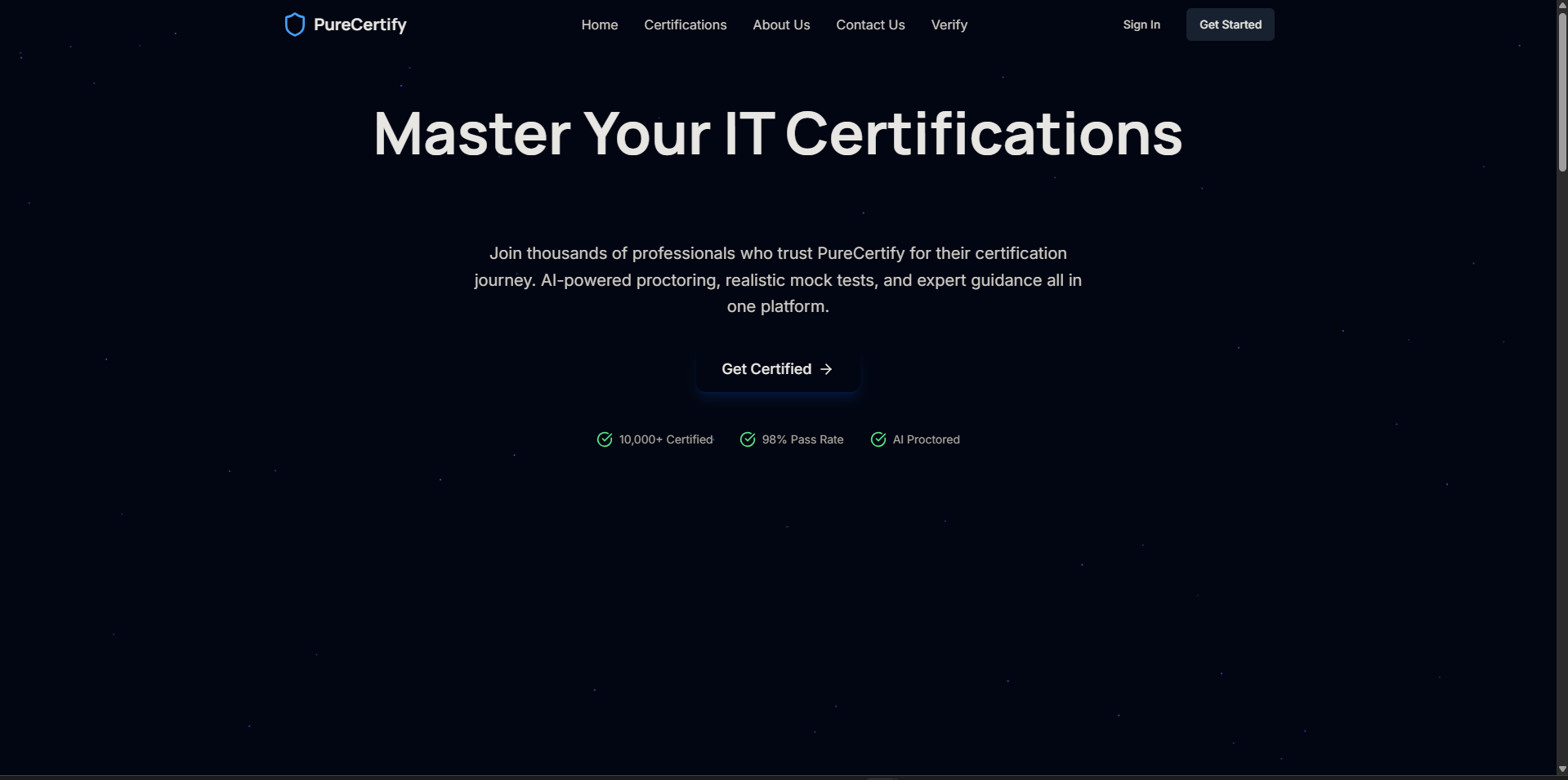
Task: Click the scrollbar up arrow
Action: coord(1562,5)
